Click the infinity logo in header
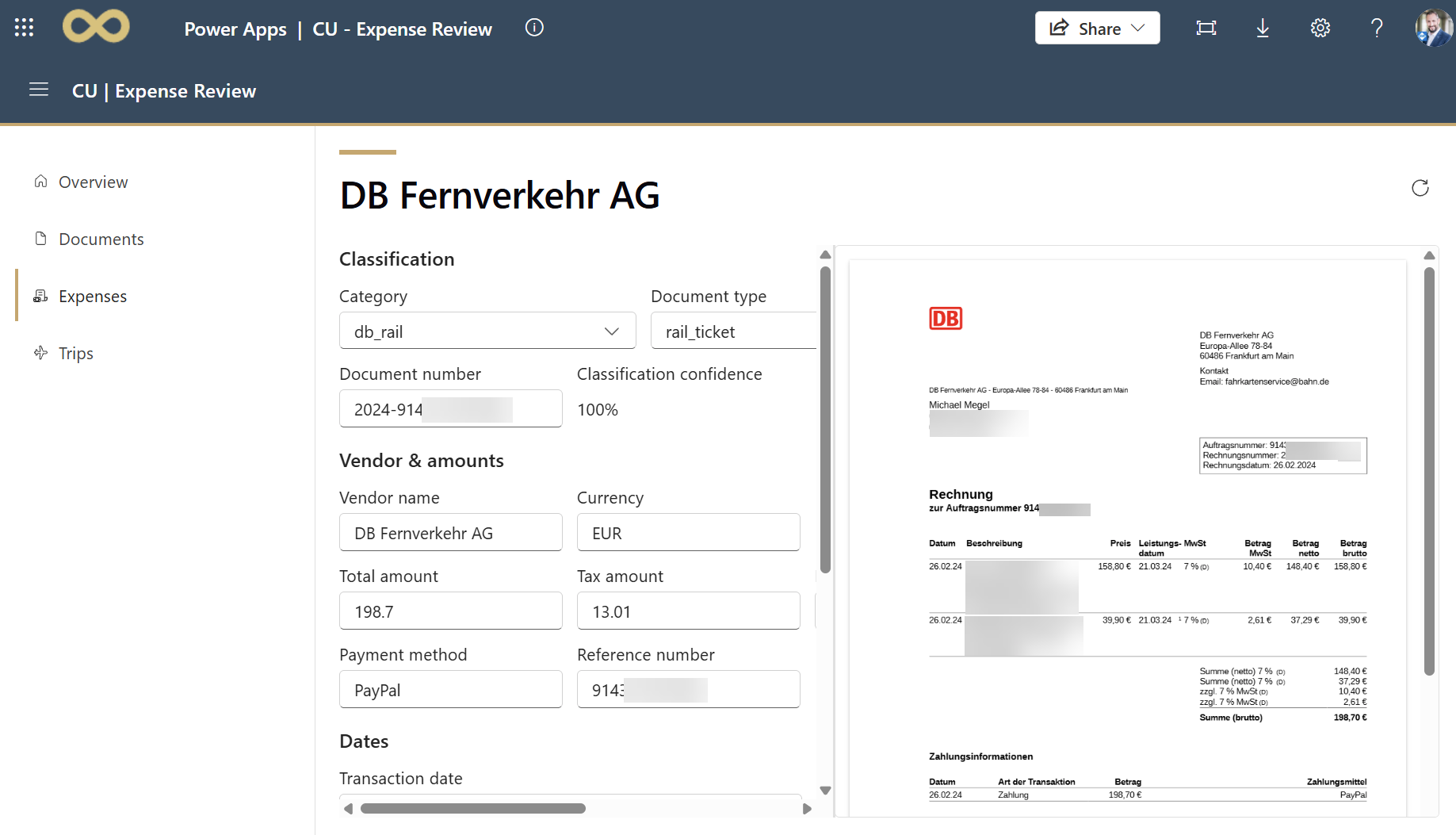This screenshot has height=835, width=1456. [x=96, y=26]
